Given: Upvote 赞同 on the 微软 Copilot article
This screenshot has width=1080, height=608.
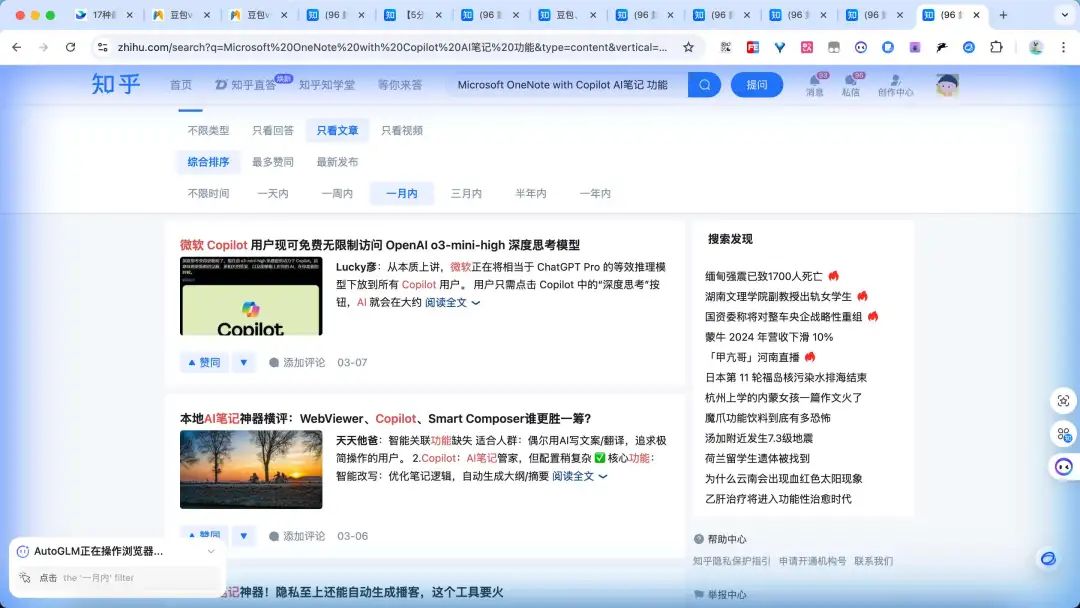Looking at the screenshot, I should pos(204,362).
